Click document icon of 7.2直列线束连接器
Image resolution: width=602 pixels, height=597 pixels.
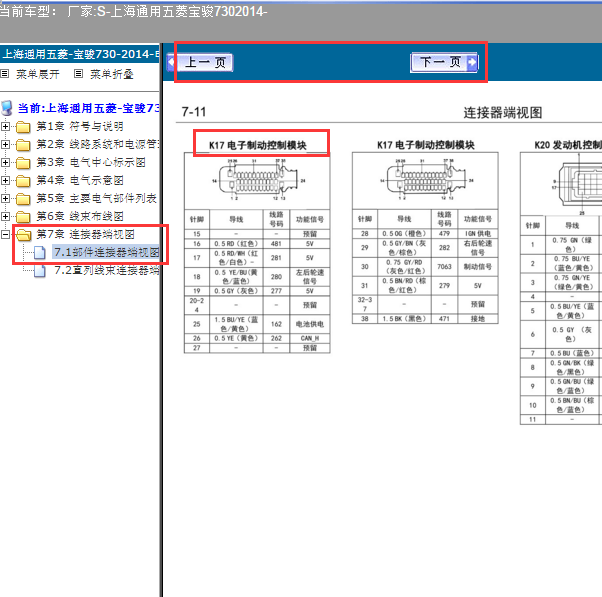point(40,271)
